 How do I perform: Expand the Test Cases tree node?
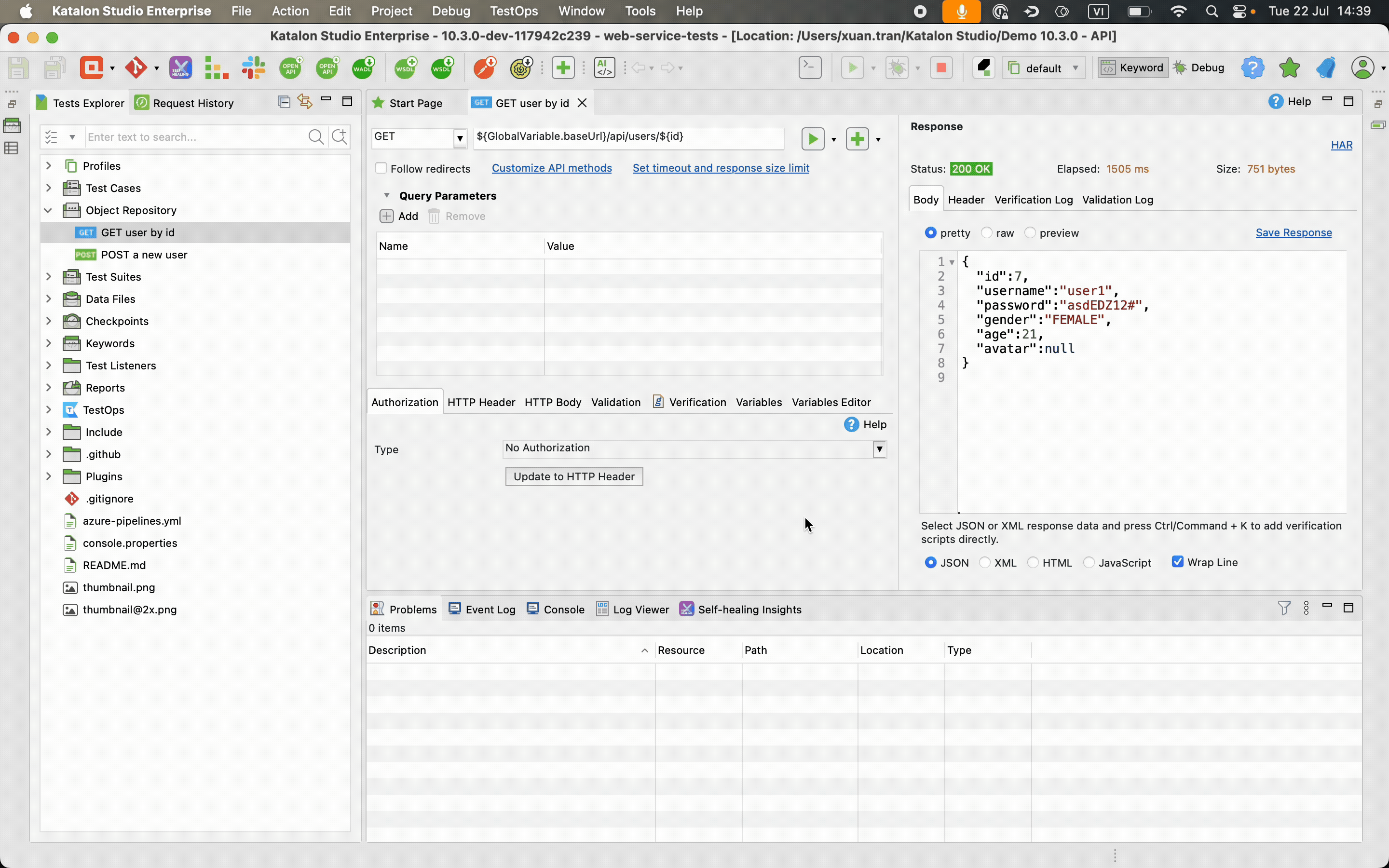click(48, 188)
